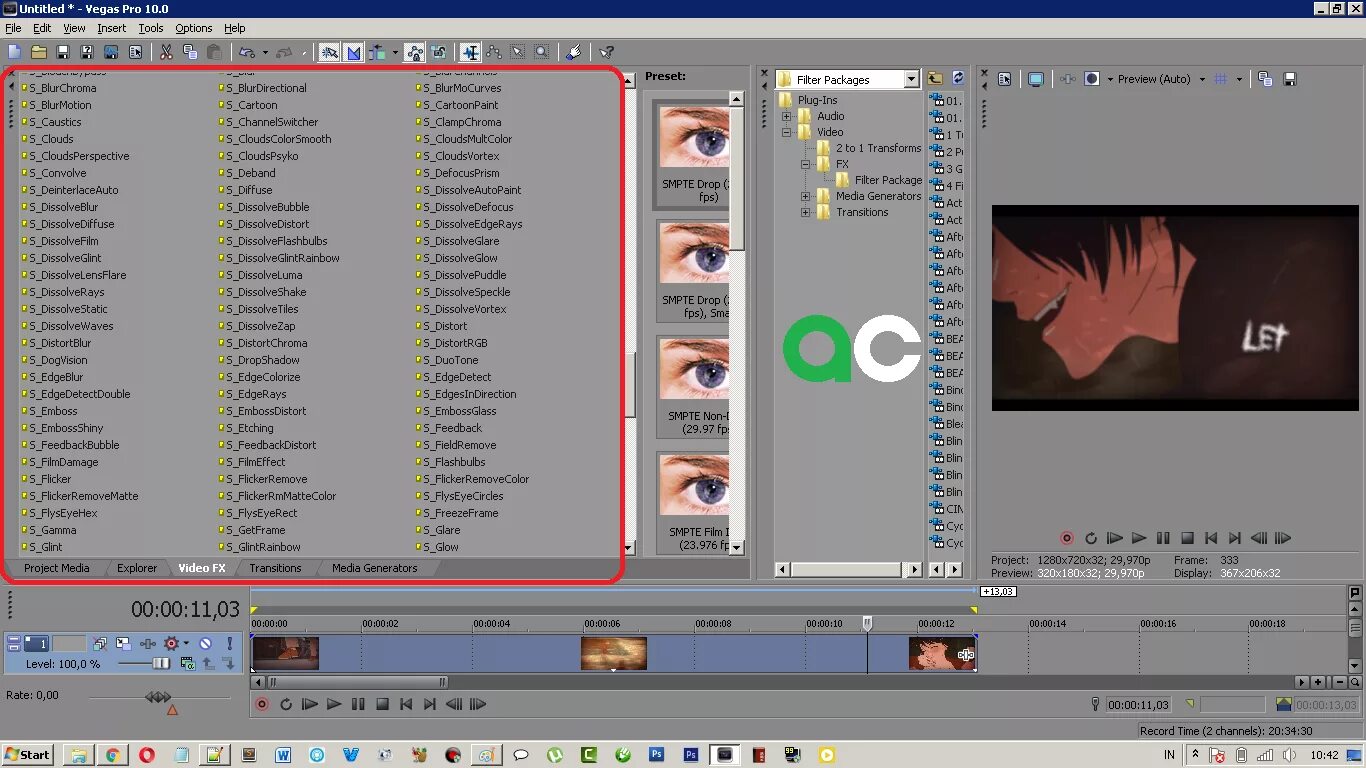Toggle bypass motion blur on track
Viewport: 1366px width, 768px height.
(100, 643)
